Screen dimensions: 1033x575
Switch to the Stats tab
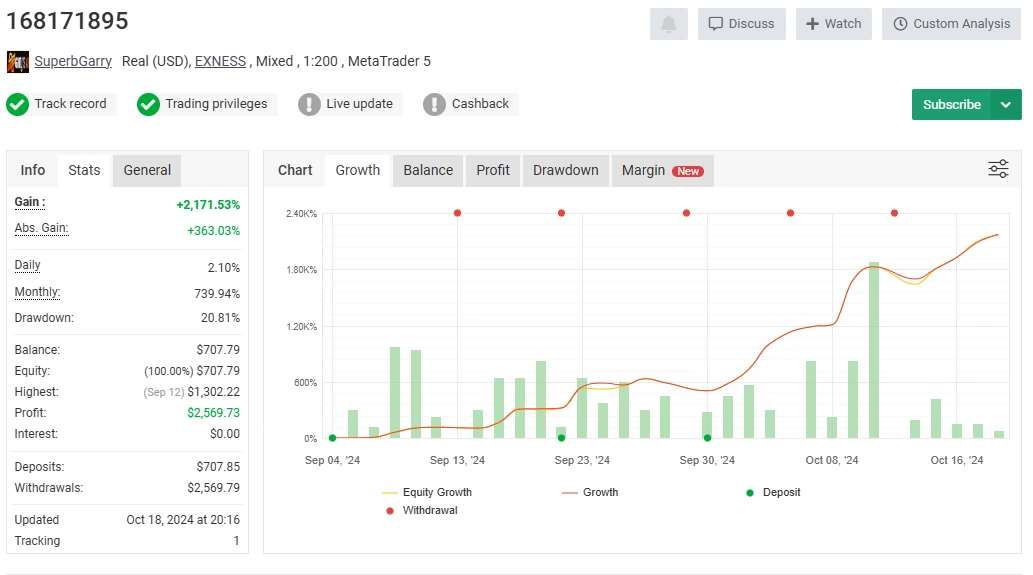[x=84, y=171]
